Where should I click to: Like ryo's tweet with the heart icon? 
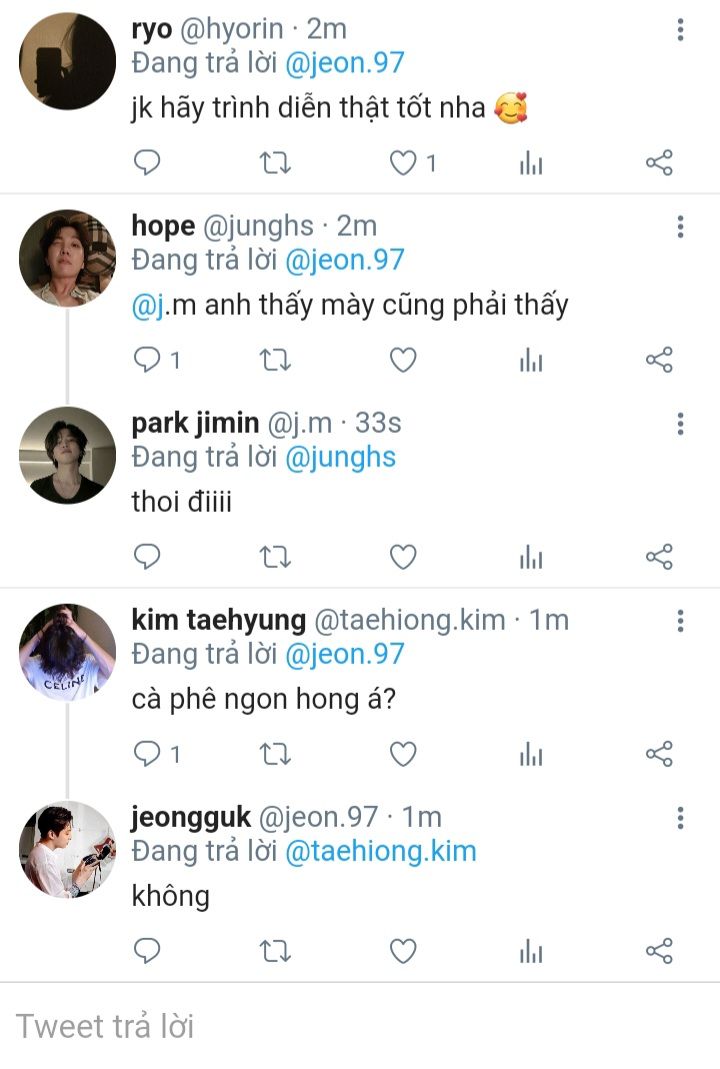402,163
